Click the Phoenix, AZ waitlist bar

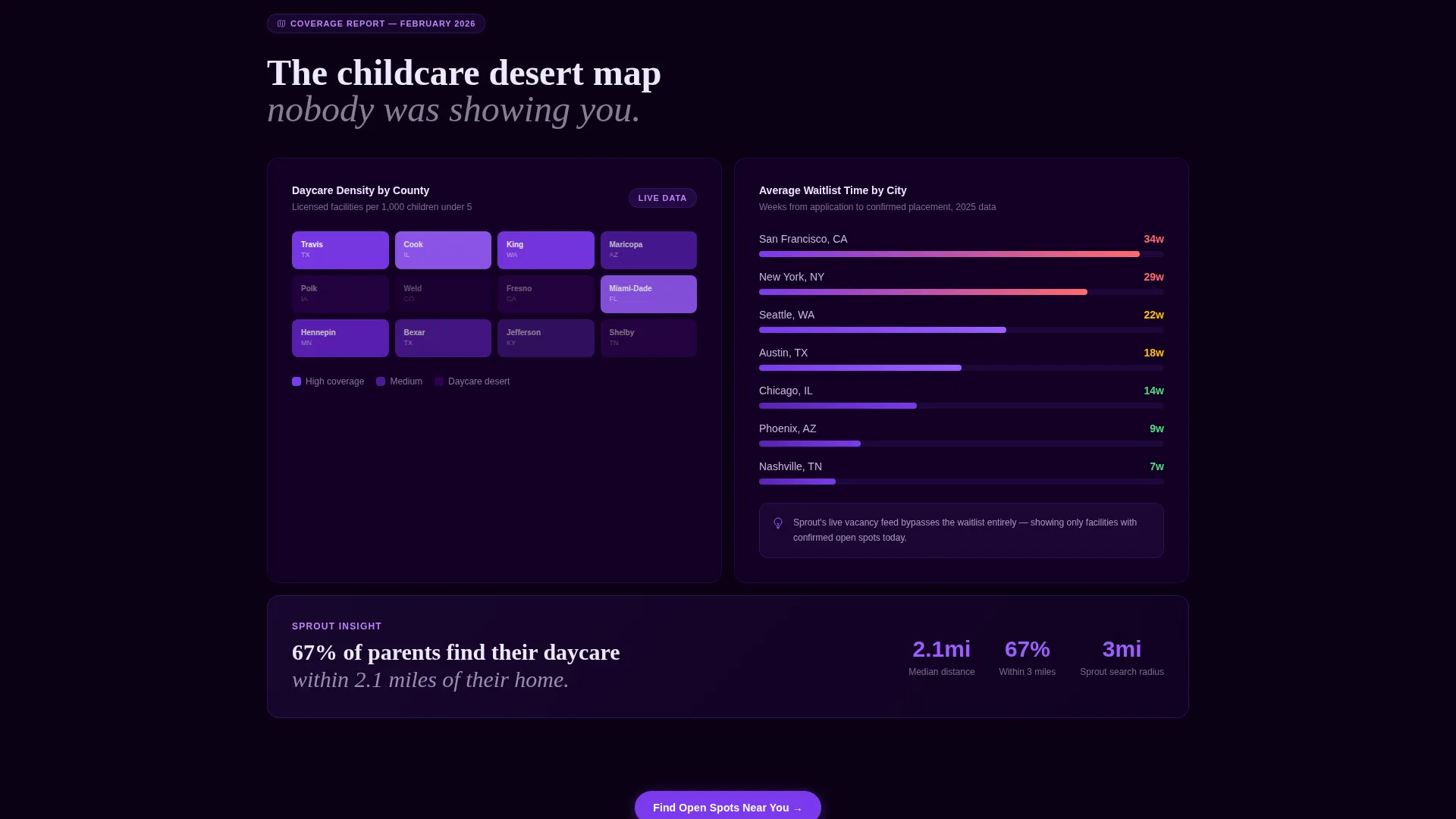962,444
